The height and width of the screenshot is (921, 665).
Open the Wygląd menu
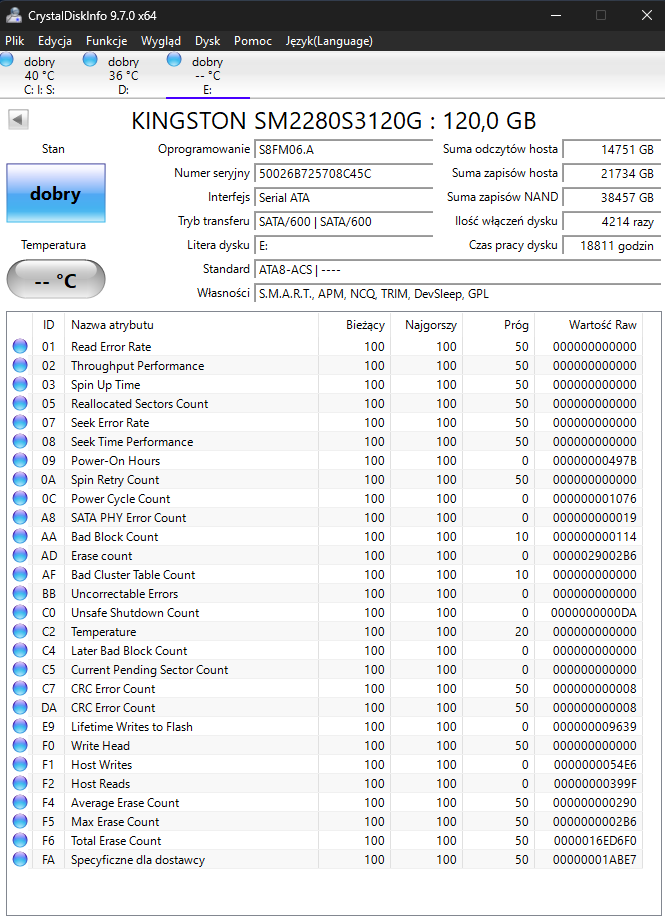[161, 41]
